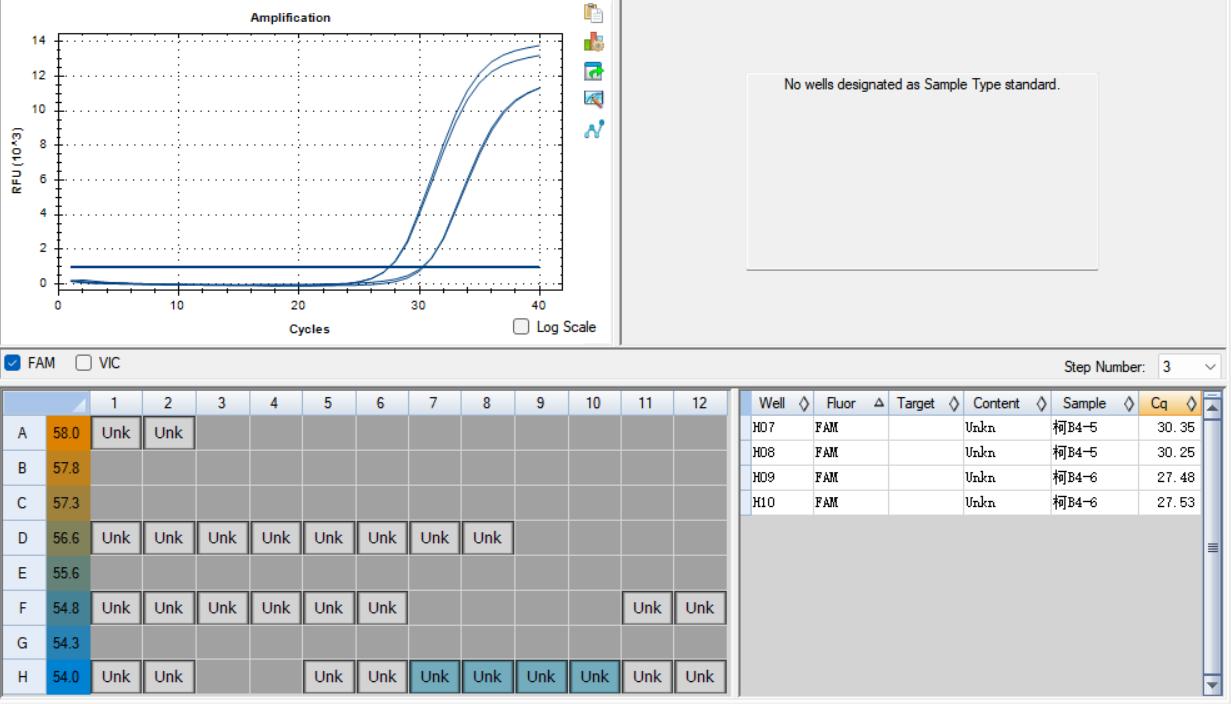The width and height of the screenshot is (1231, 704).
Task: Click the Cq column sort diamond
Action: click(x=1191, y=403)
